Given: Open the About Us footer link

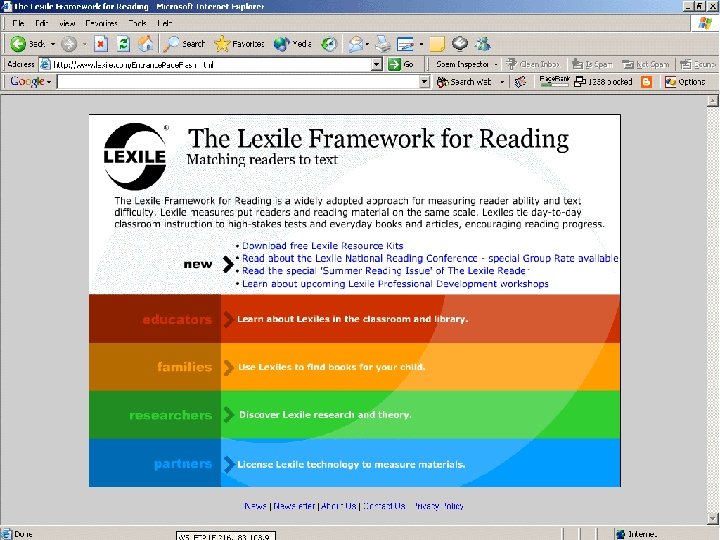Looking at the screenshot, I should 338,506.
